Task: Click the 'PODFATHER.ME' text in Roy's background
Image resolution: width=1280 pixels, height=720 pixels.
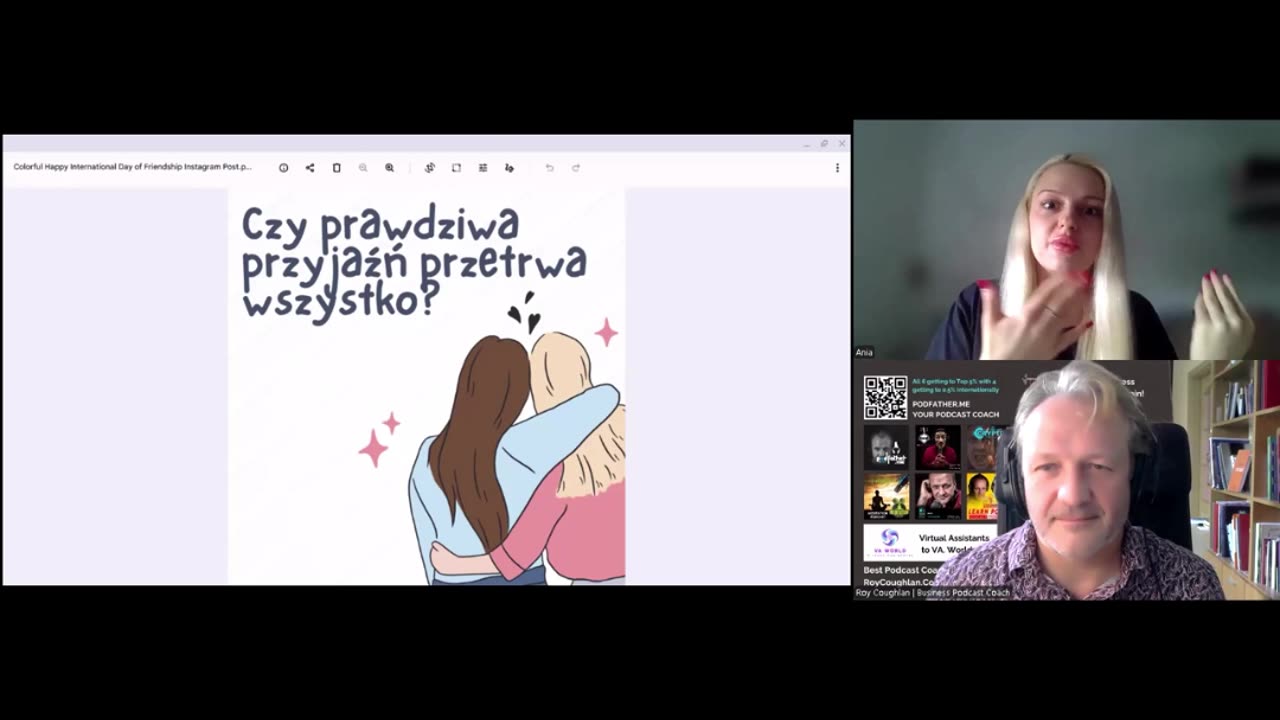Action: [x=941, y=404]
